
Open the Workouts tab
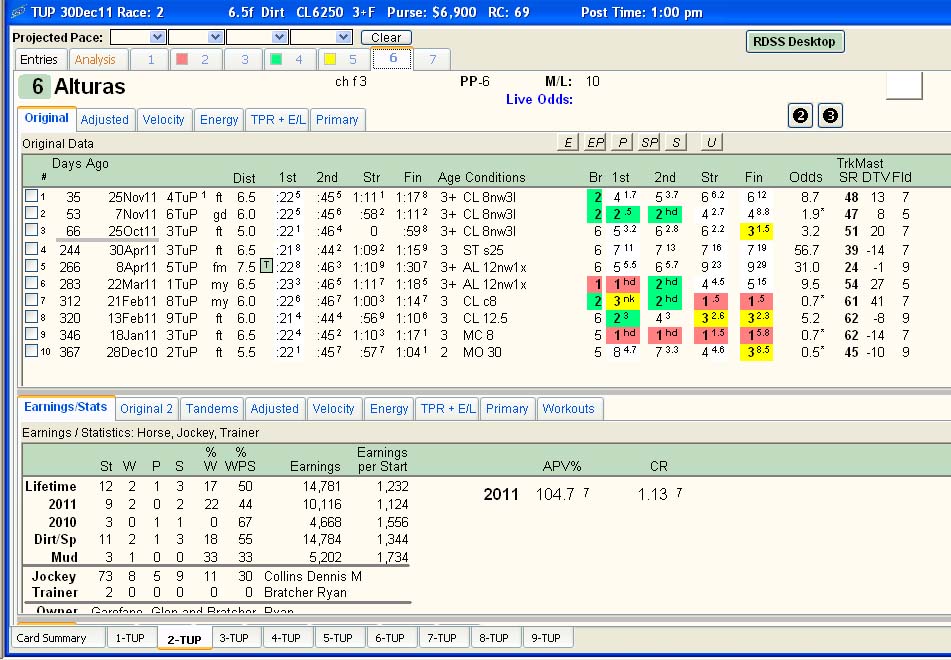point(568,408)
